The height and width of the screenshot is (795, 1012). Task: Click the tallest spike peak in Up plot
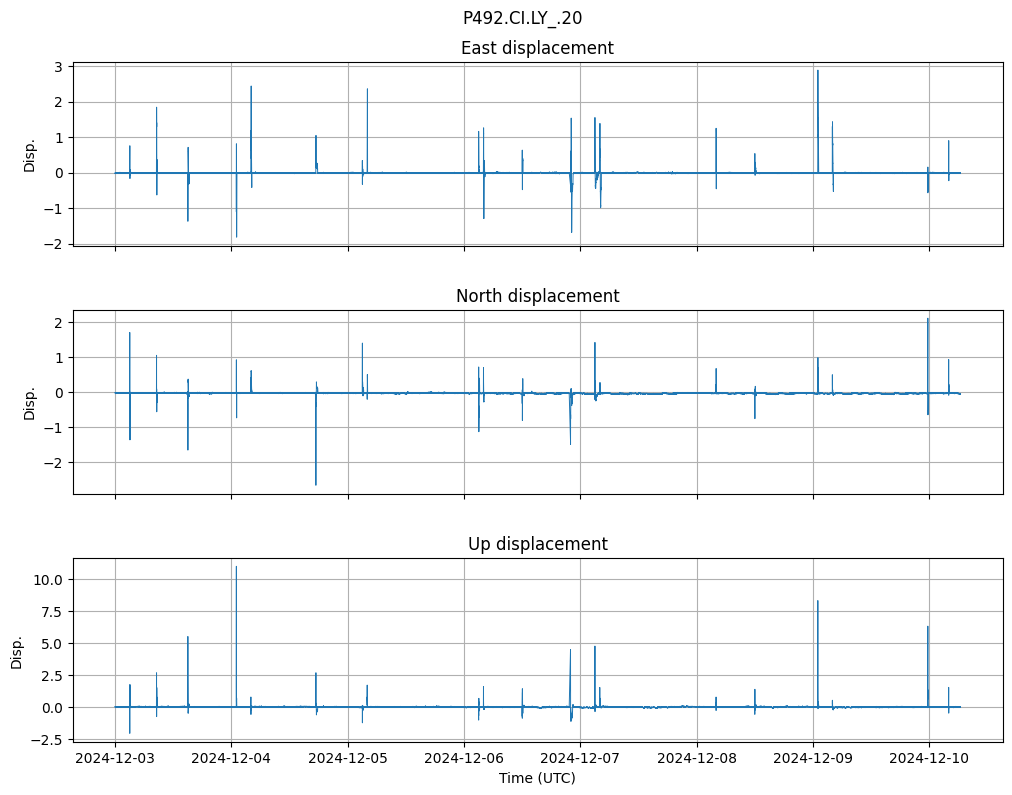(236, 567)
